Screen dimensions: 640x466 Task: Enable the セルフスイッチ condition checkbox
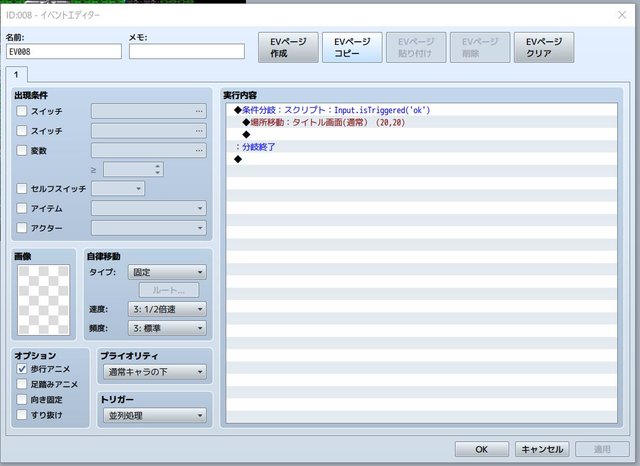pyautogui.click(x=22, y=189)
